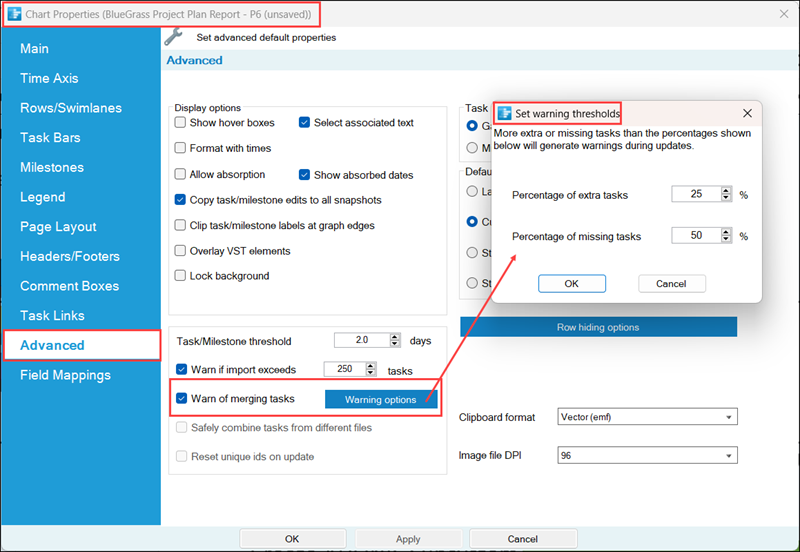Open the Clipboard format dropdown
The height and width of the screenshot is (552, 800).
pyautogui.click(x=647, y=417)
